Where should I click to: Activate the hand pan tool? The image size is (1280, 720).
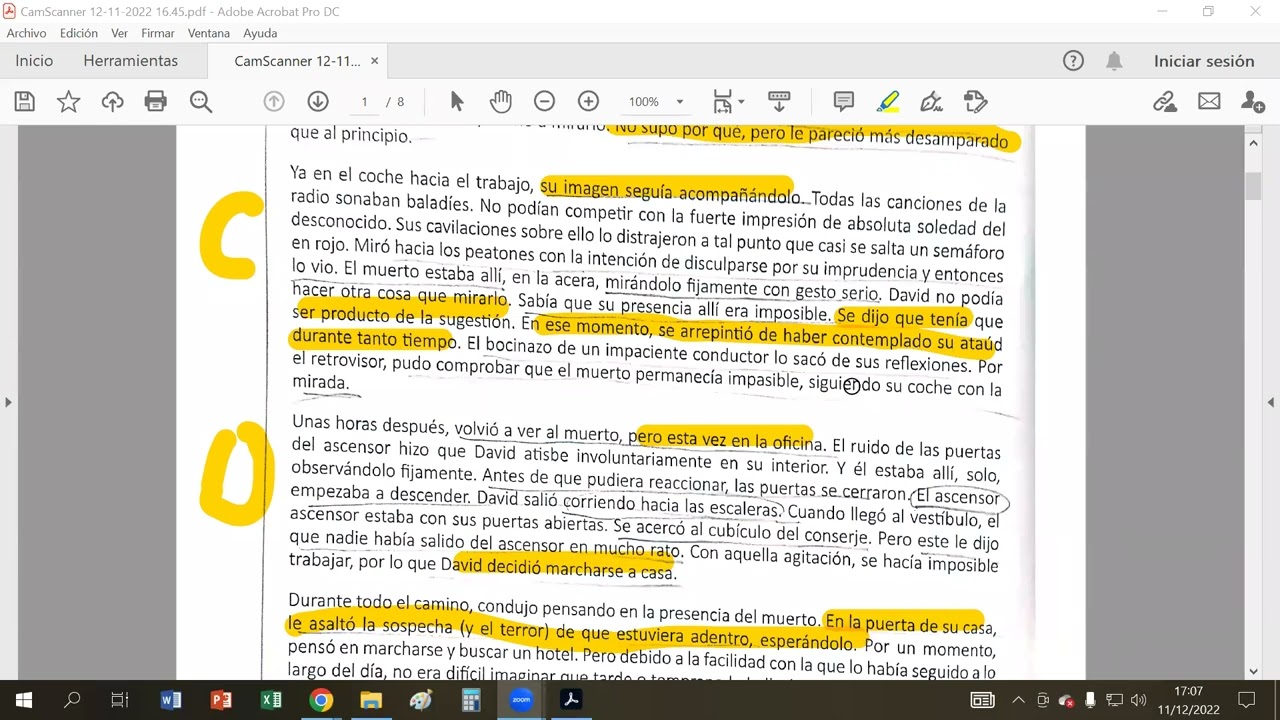click(500, 101)
